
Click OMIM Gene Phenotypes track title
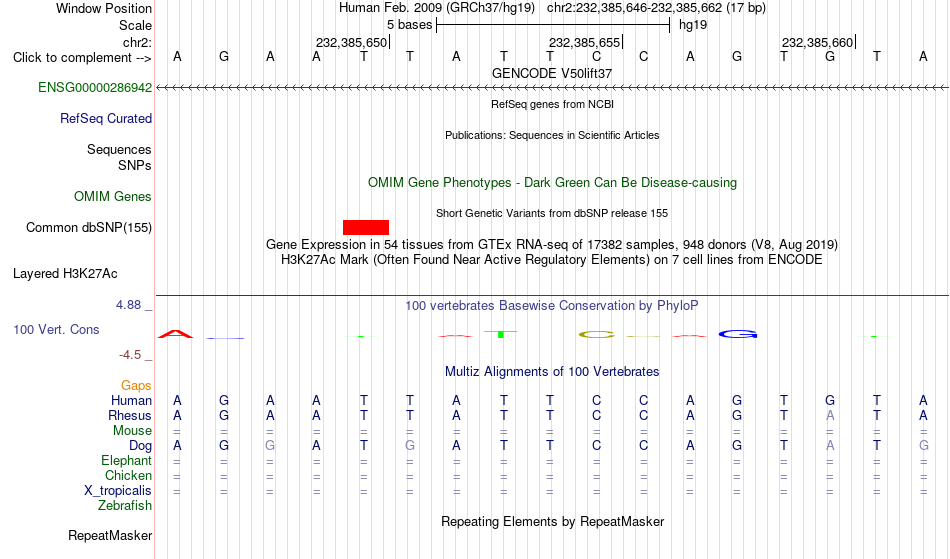click(x=552, y=182)
